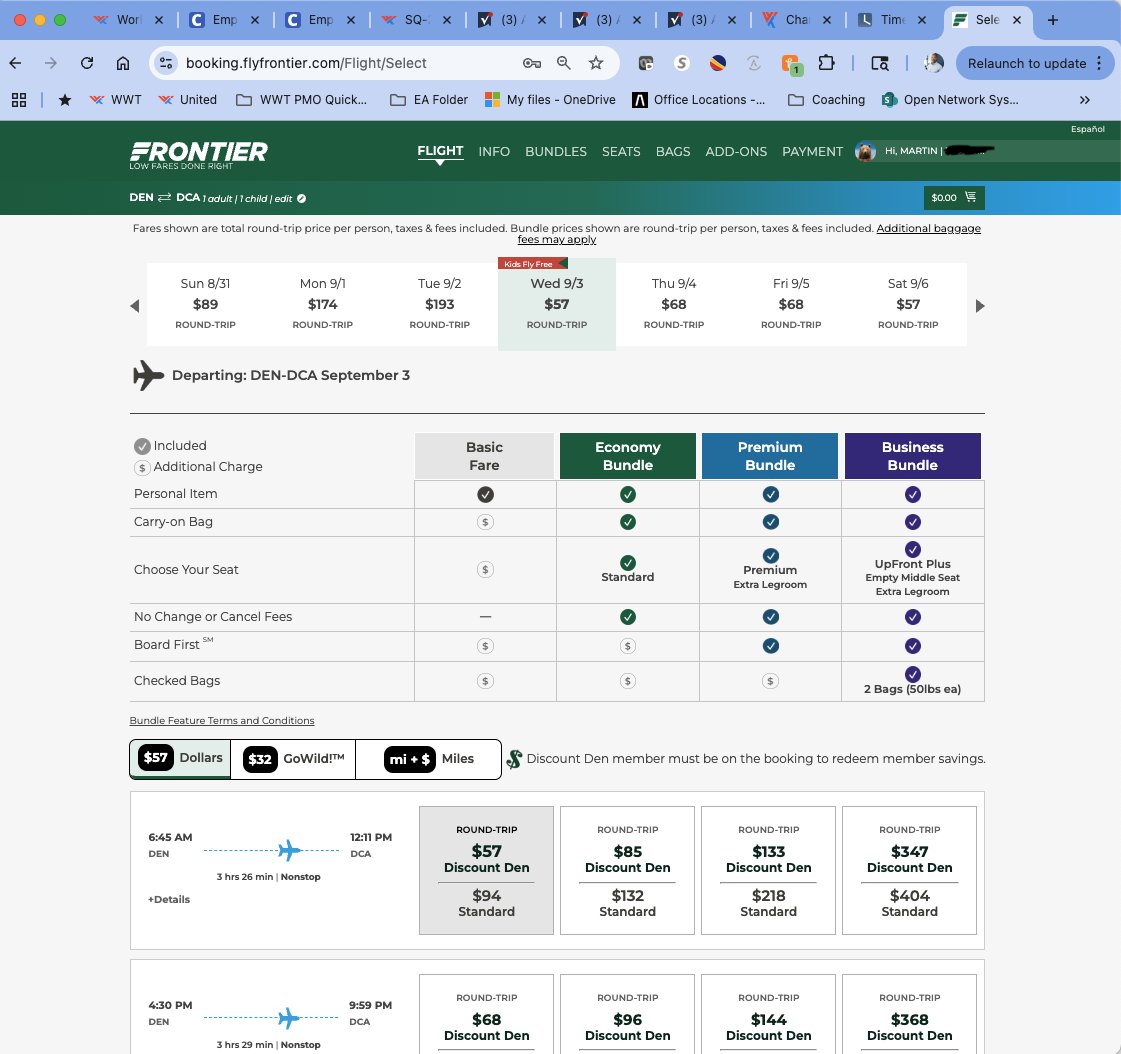
Task: Bookmark this page with star icon
Action: pos(596,63)
